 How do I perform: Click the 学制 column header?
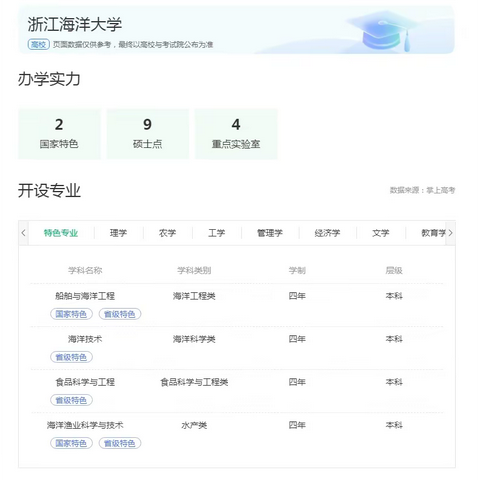(297, 270)
